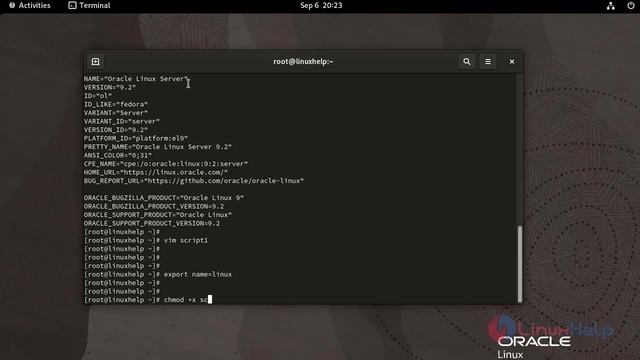Screen dimensions: 640x360
Task: Click the line VERSION="9.2"
Action: [110, 87]
